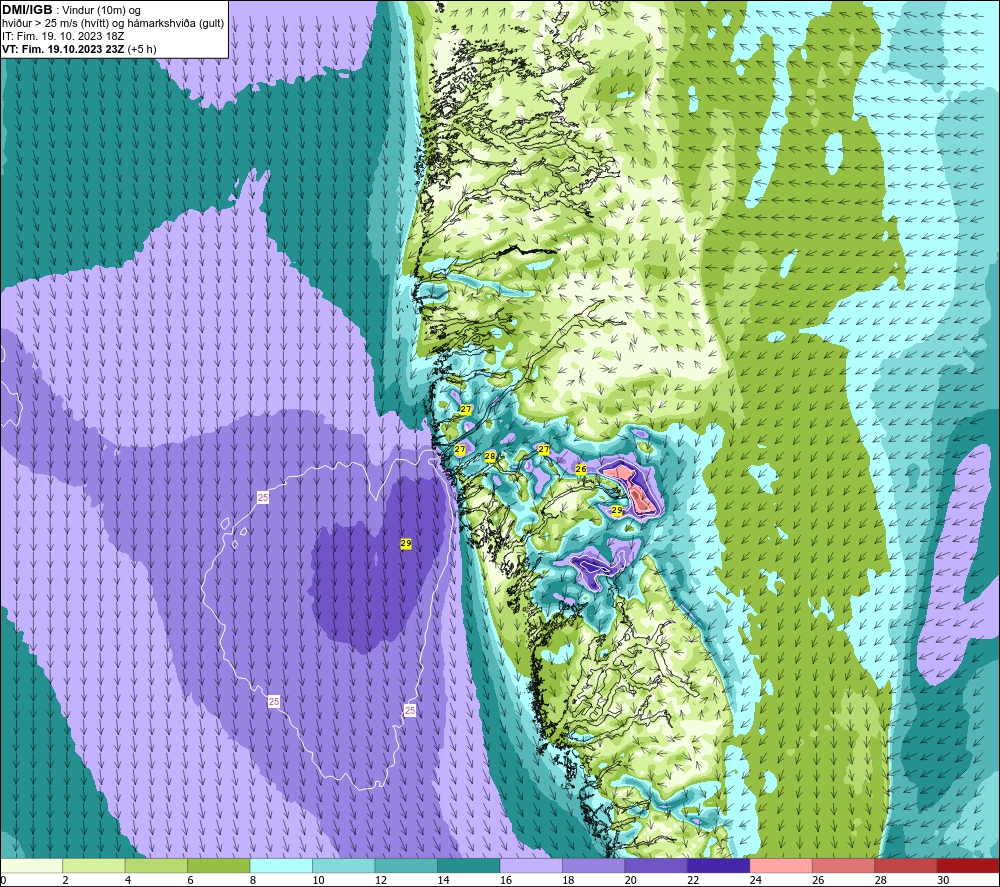This screenshot has width=1000, height=887.
Task: Click the yellow 29 label beside the pink area
Action: click(x=616, y=510)
